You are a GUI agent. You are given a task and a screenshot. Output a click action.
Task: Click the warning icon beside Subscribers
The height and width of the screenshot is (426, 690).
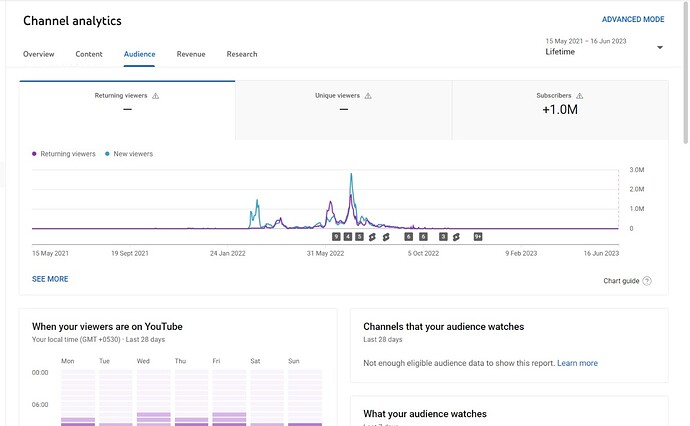[580, 95]
